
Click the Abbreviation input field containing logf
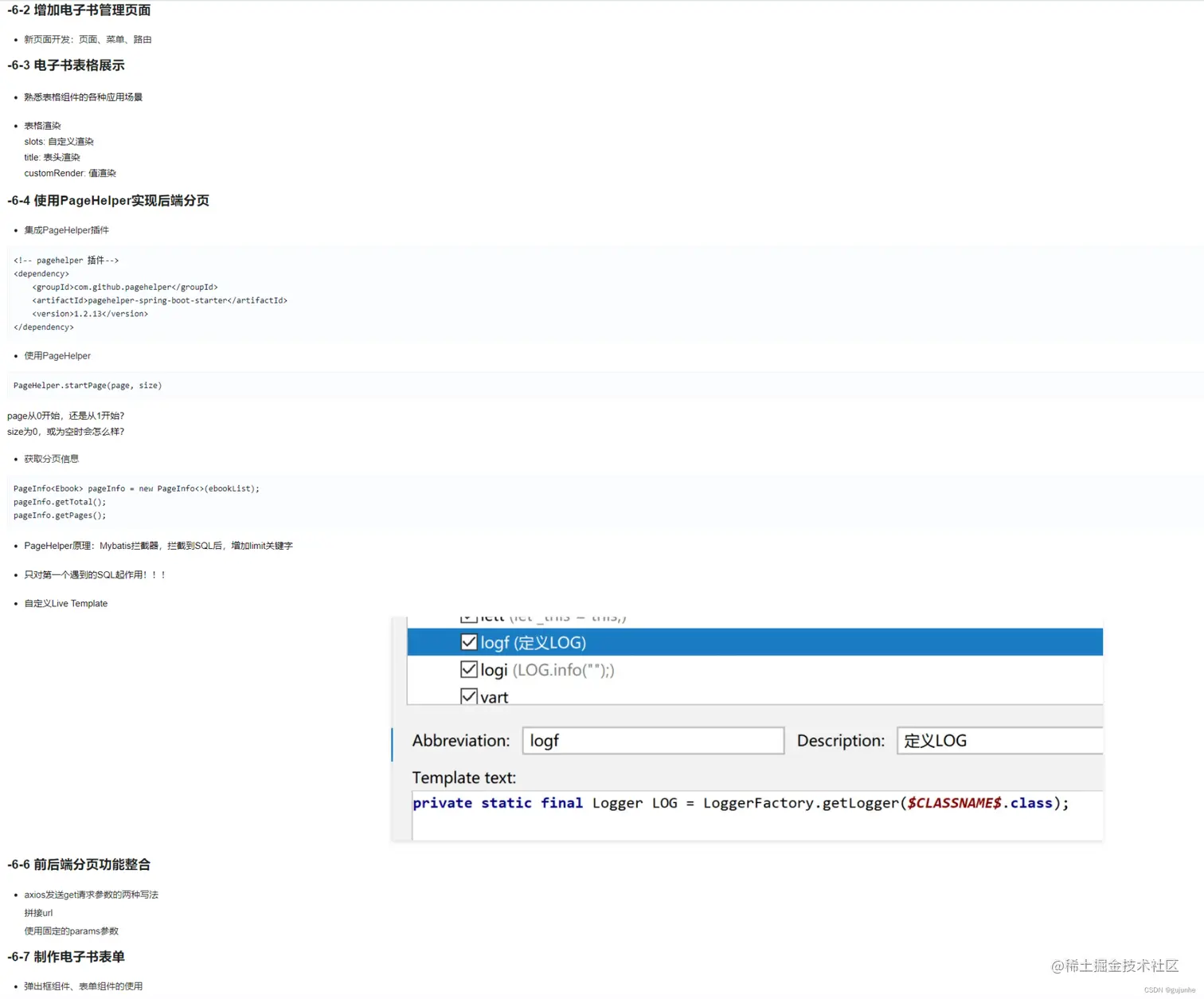click(653, 740)
